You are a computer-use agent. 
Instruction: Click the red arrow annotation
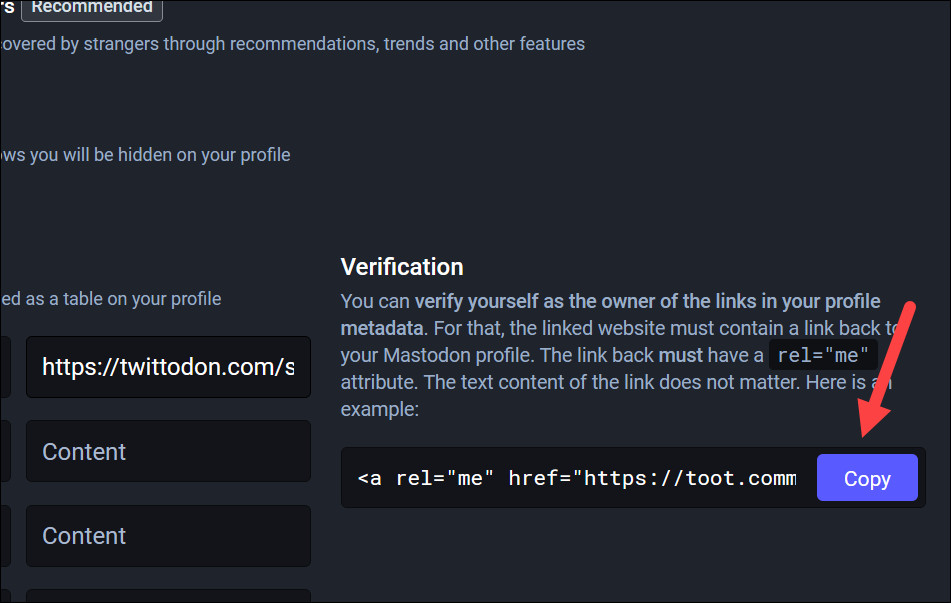coord(886,370)
